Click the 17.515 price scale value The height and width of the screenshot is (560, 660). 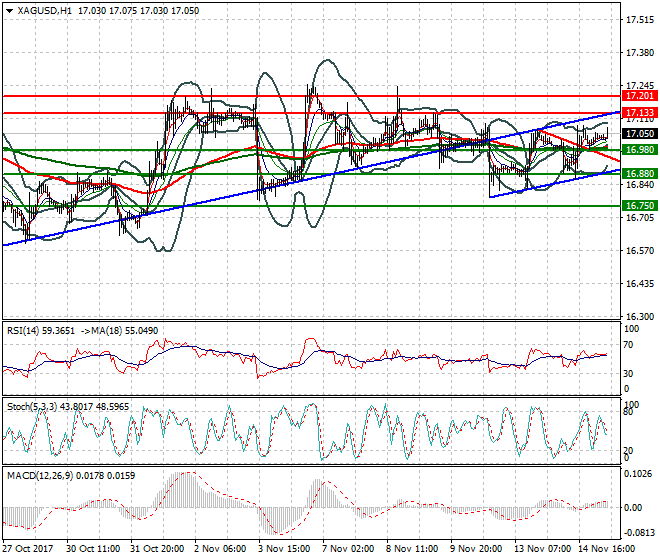click(x=640, y=20)
